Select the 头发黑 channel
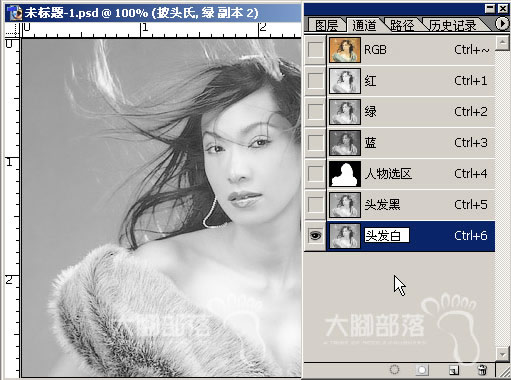Viewport: 511px width, 380px height. 411,204
